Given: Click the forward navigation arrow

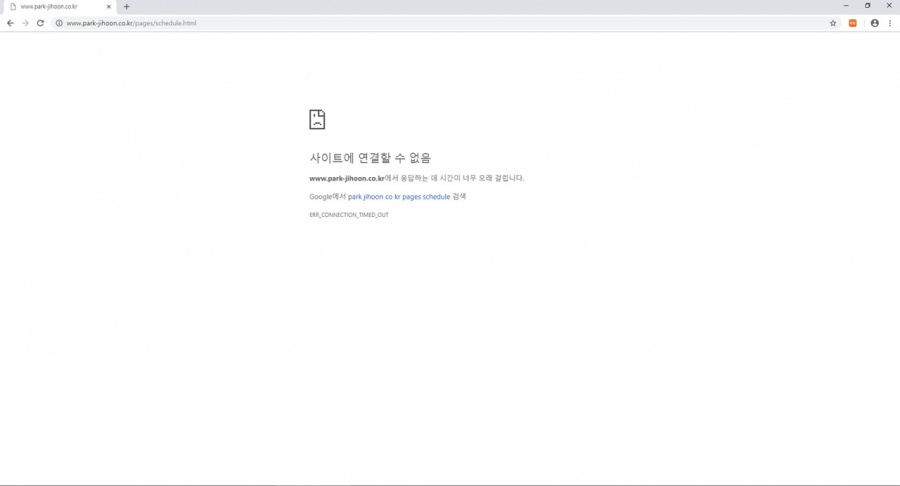Looking at the screenshot, I should tap(25, 23).
